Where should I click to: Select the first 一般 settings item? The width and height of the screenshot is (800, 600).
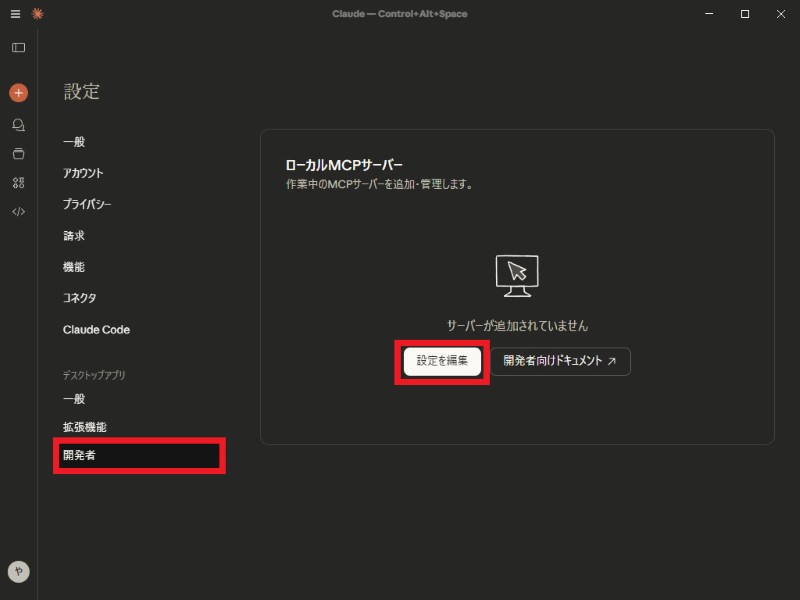pos(74,142)
